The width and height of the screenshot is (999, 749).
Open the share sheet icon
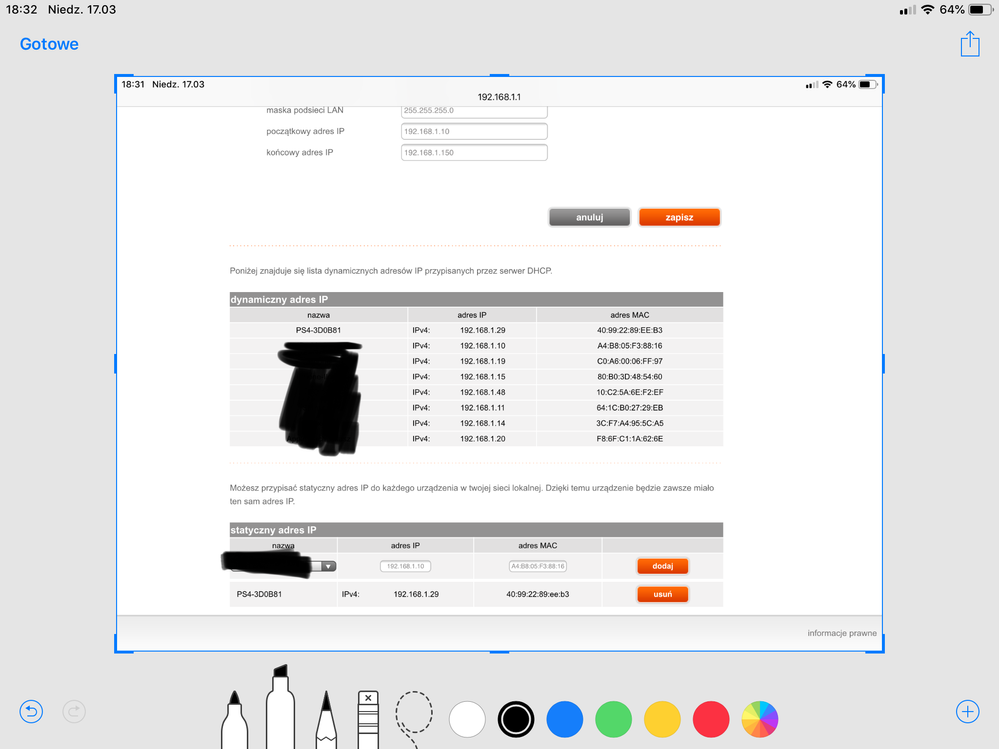point(969,44)
